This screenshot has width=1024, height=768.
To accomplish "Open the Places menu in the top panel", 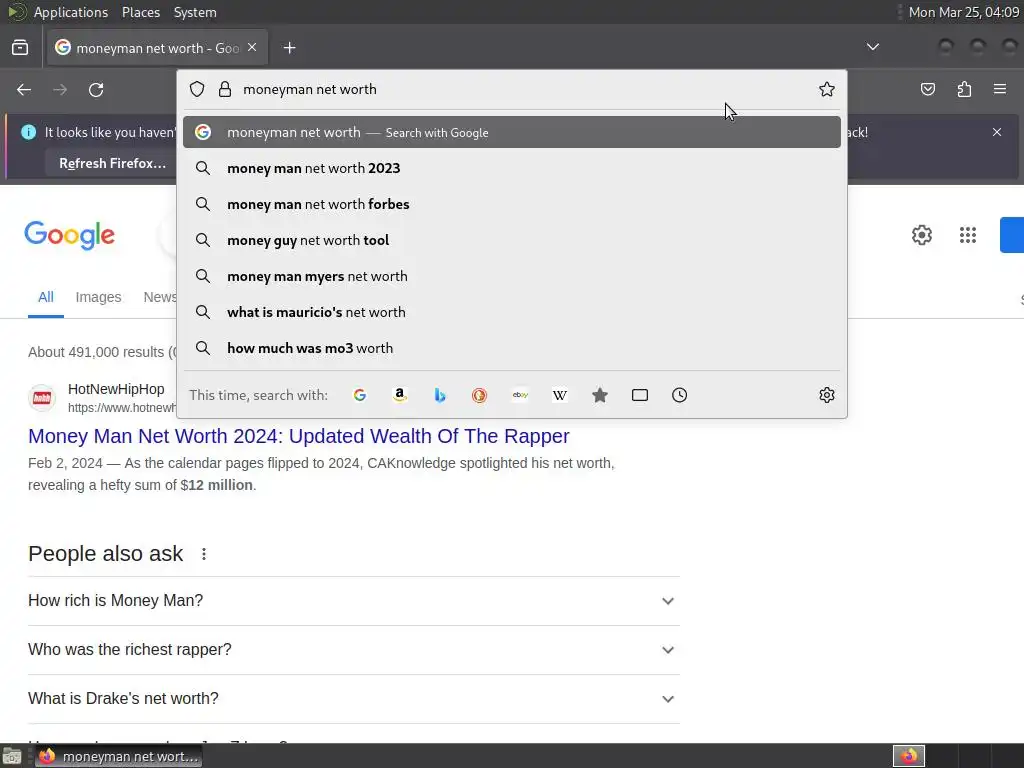I will tap(140, 12).
